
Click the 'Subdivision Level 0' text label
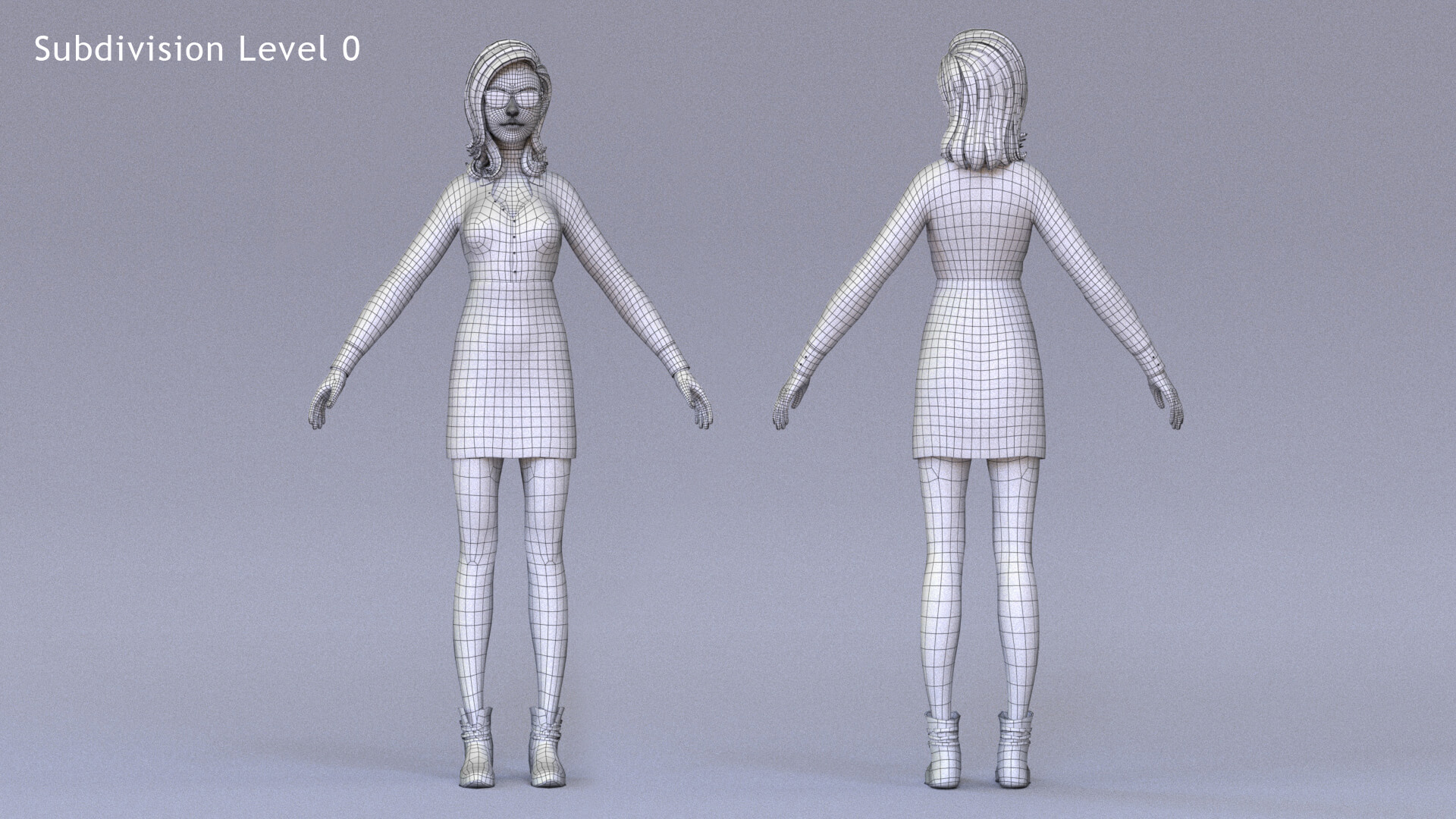click(196, 49)
